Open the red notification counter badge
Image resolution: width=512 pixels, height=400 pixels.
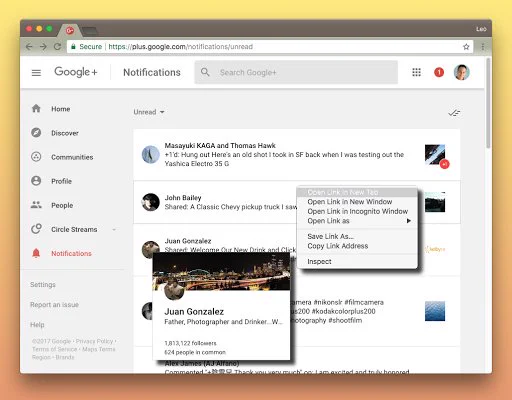439,72
